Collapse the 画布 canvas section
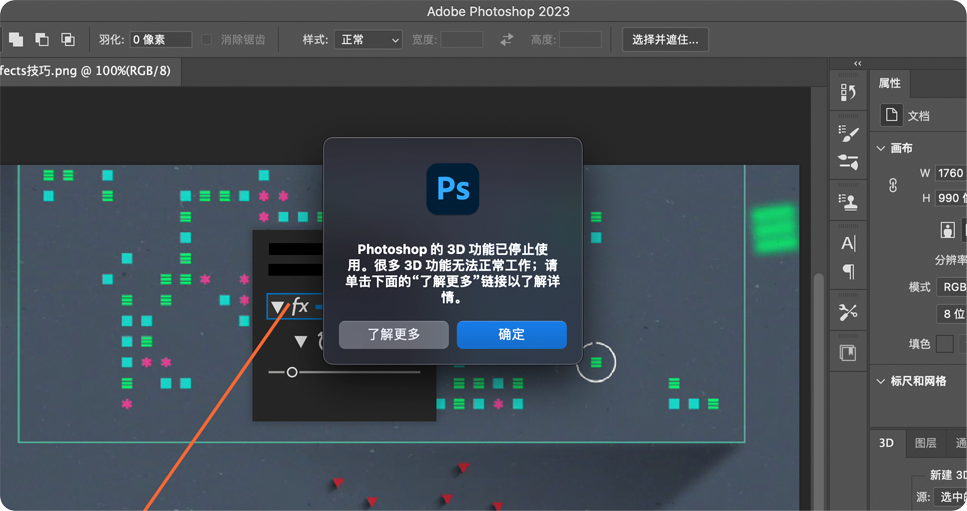 (x=881, y=148)
